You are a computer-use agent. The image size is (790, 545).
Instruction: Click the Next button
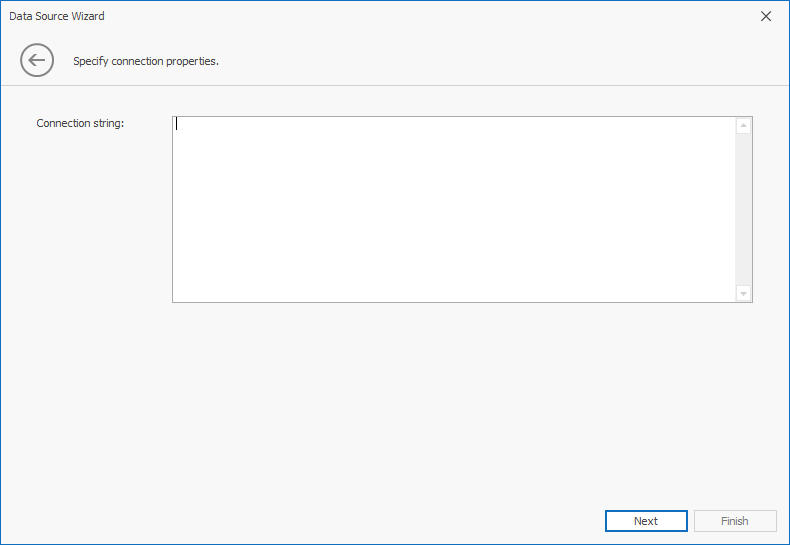point(646,521)
